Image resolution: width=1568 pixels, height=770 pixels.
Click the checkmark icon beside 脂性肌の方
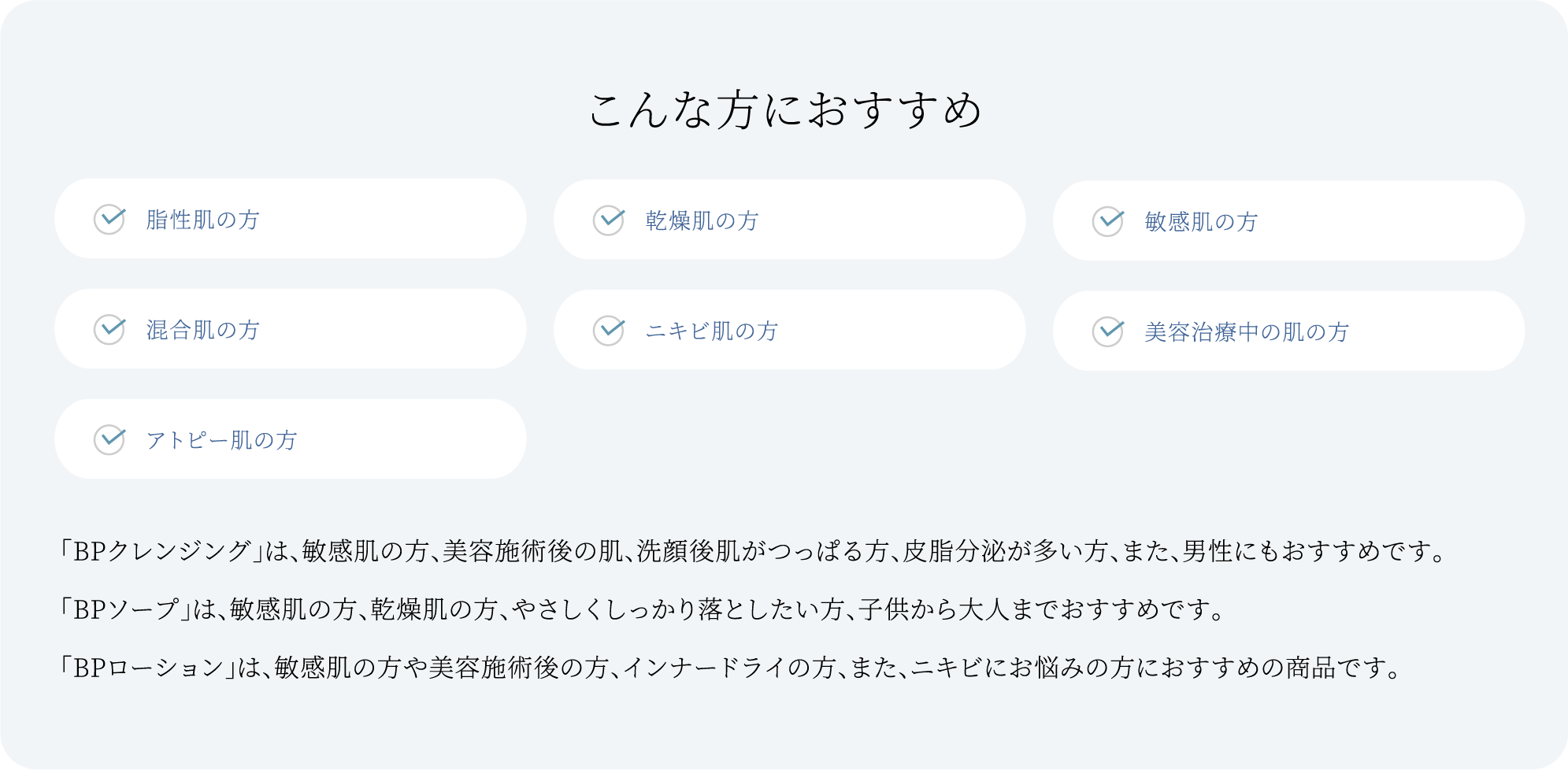click(x=109, y=219)
